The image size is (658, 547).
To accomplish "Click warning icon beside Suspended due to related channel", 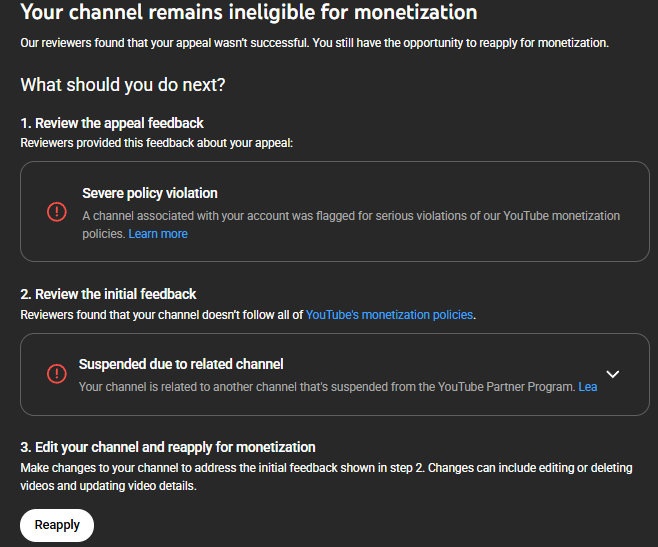I will coord(57,374).
